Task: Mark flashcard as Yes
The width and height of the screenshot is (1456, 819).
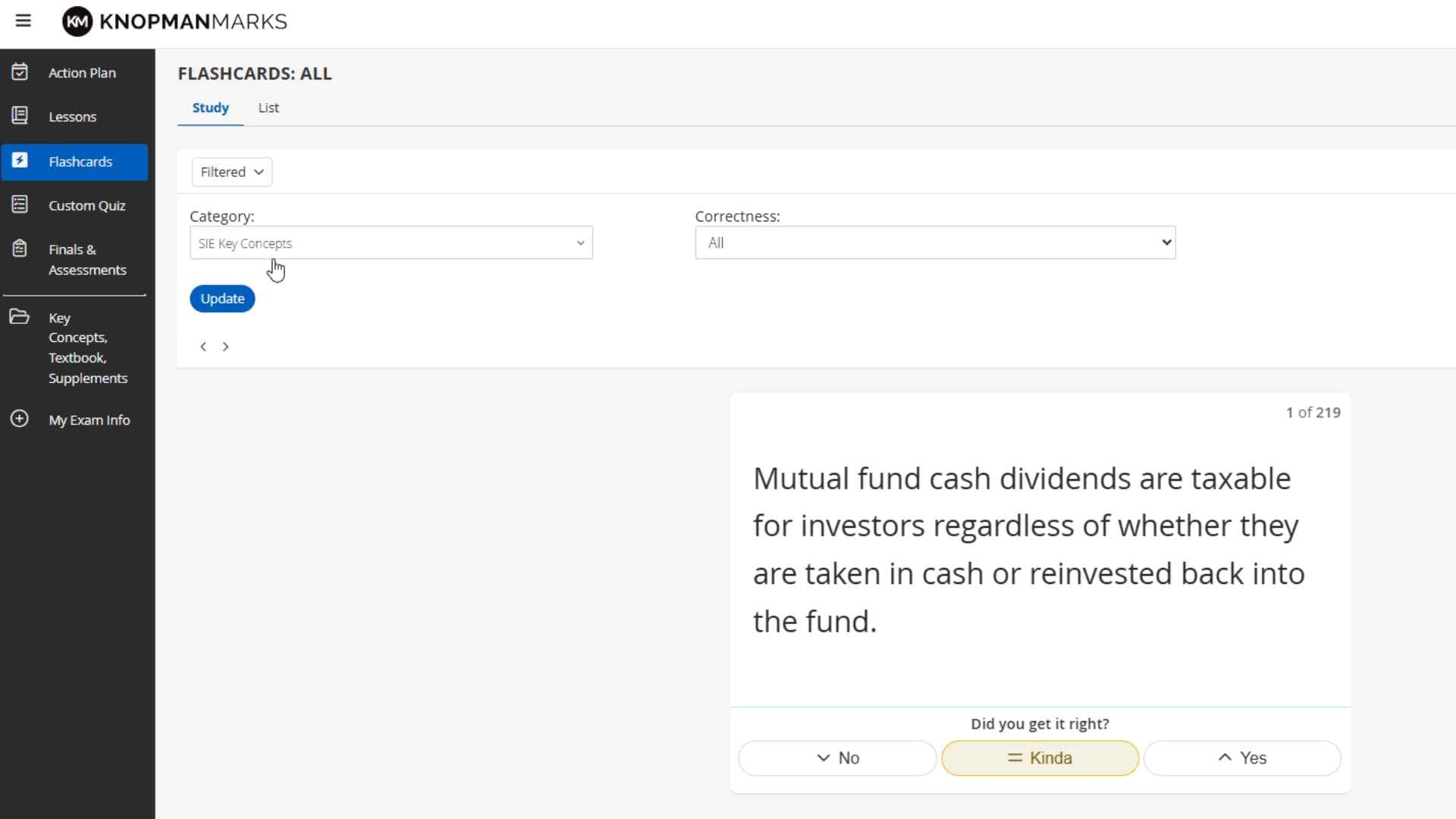Action: pyautogui.click(x=1242, y=758)
